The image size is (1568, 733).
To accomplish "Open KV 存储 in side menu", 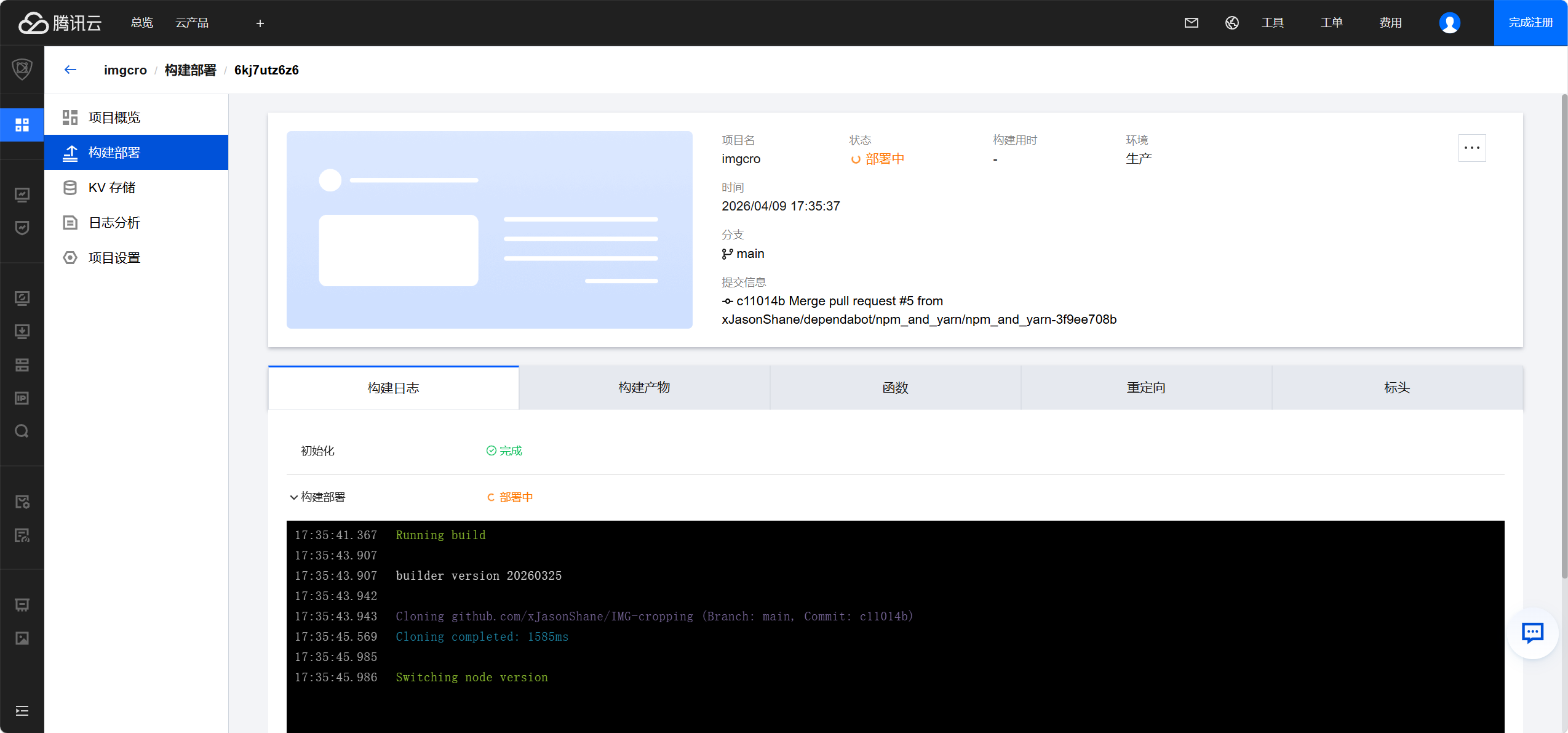I will [112, 188].
